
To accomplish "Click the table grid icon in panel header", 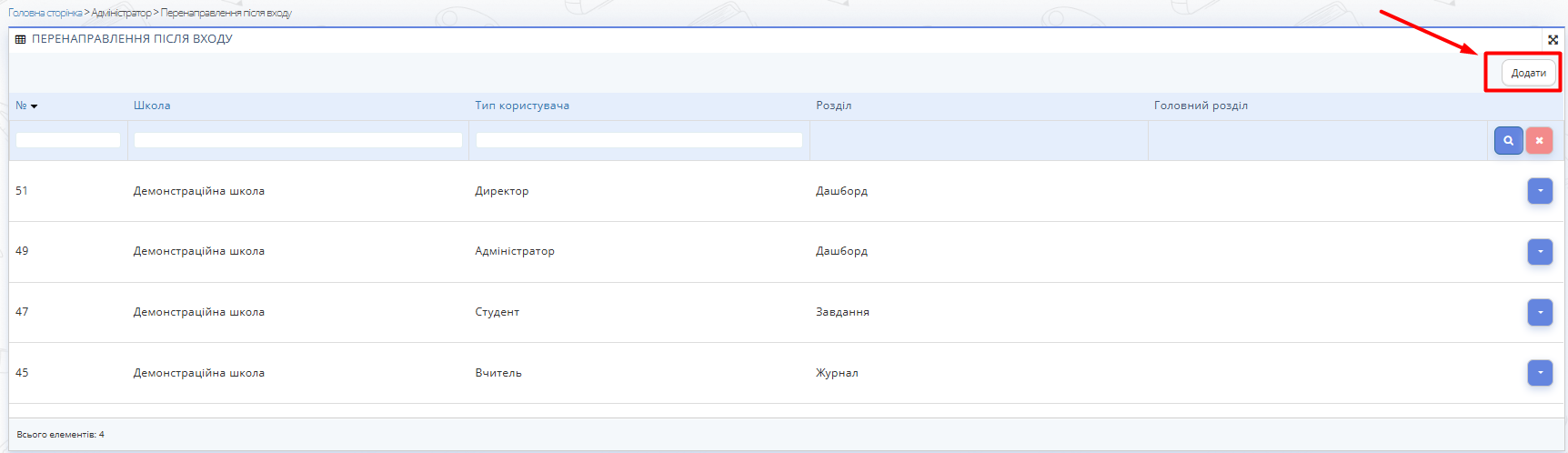I will 21,39.
